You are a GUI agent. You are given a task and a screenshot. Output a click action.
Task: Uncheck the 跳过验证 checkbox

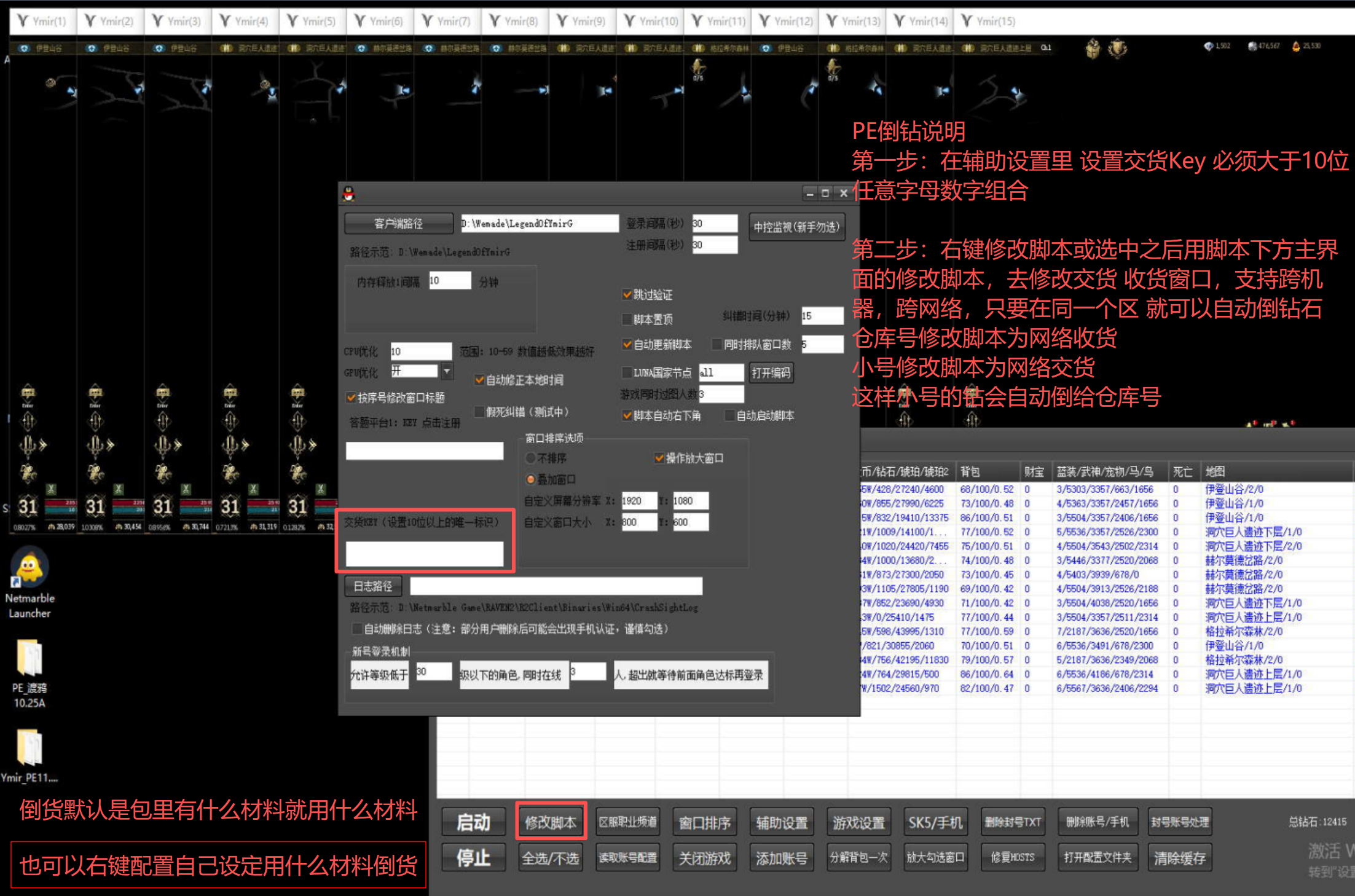[627, 295]
